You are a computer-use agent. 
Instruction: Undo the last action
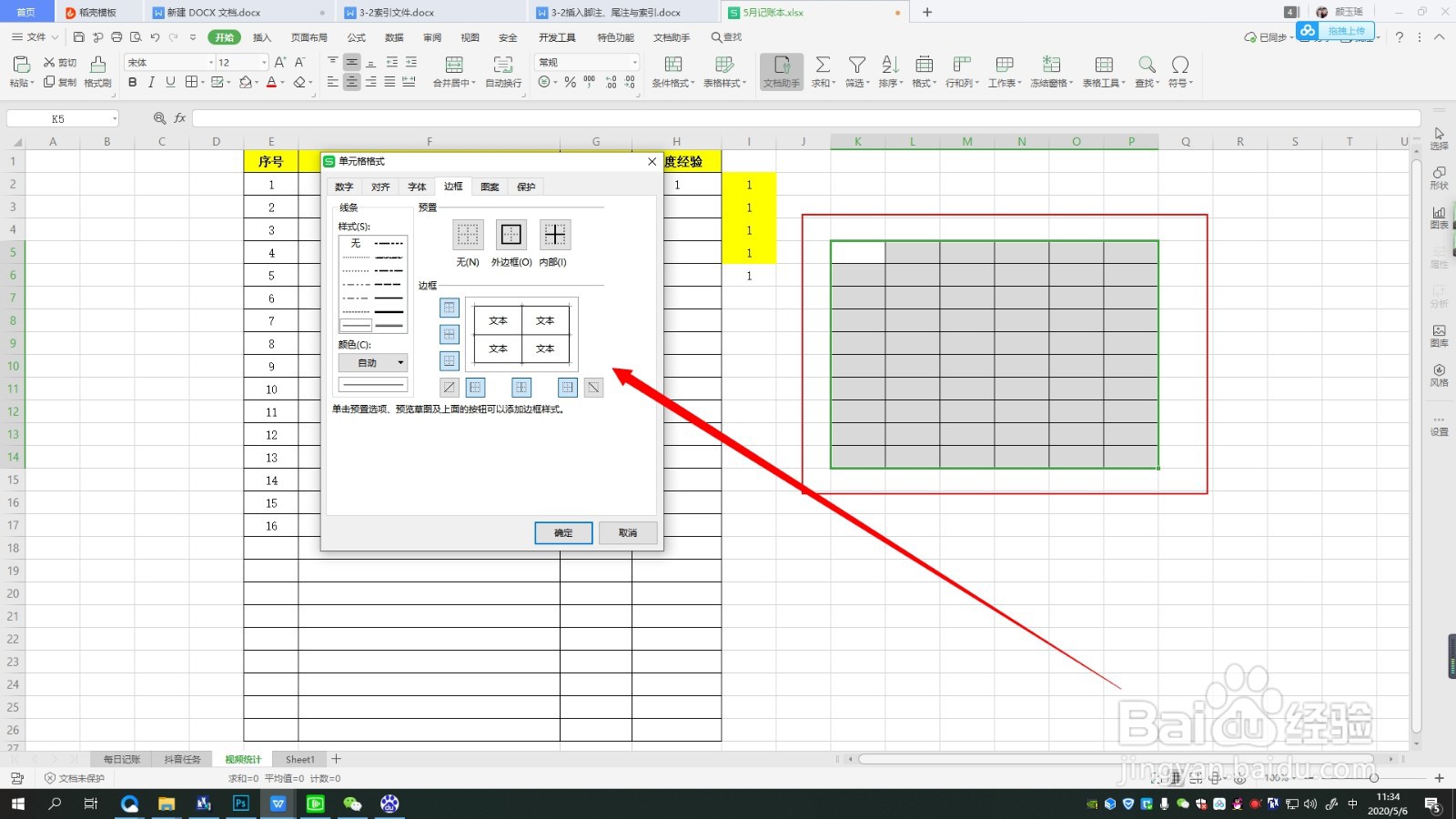pos(155,37)
